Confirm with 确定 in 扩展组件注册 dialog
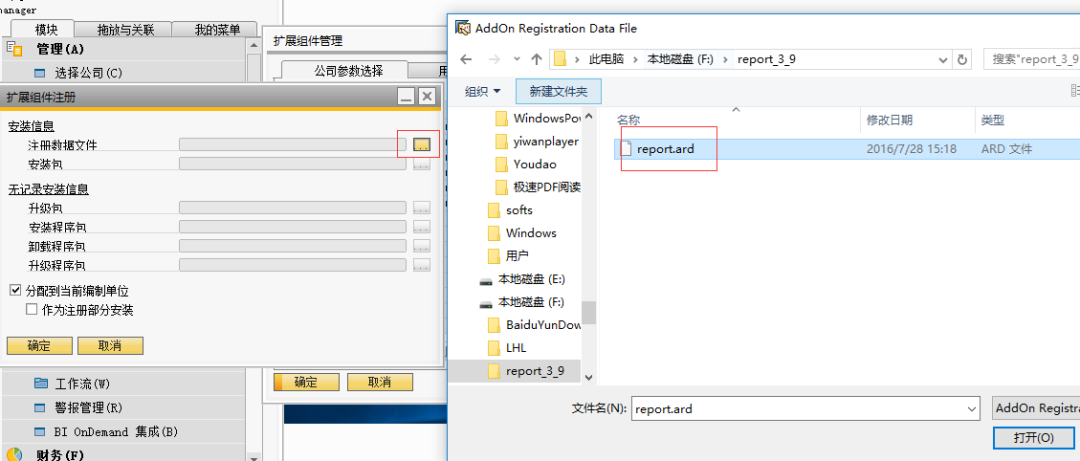Screen dimensions: 1080x461 [39, 346]
